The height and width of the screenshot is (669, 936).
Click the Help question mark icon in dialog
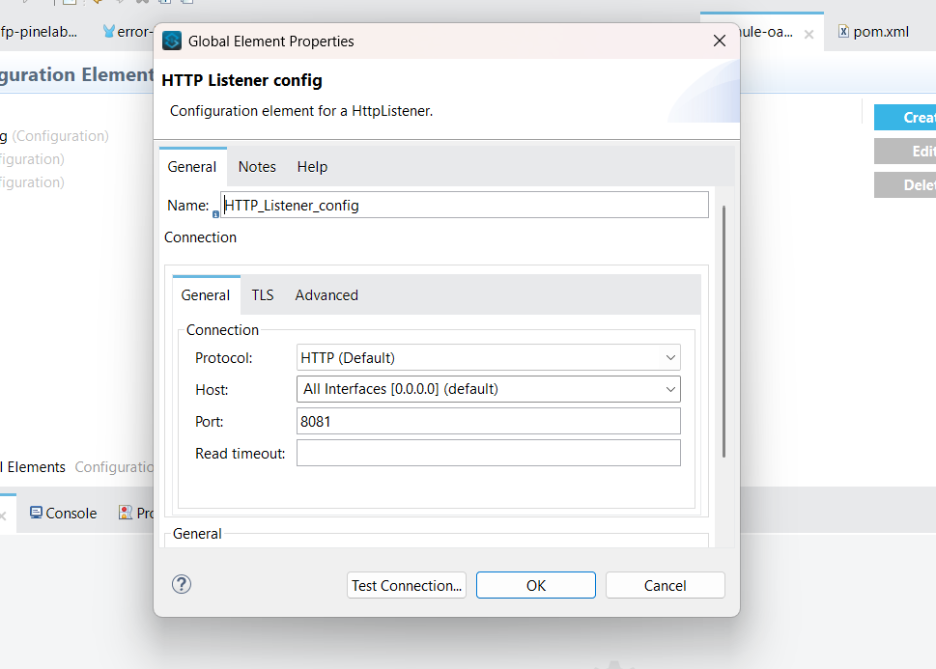[x=181, y=584]
